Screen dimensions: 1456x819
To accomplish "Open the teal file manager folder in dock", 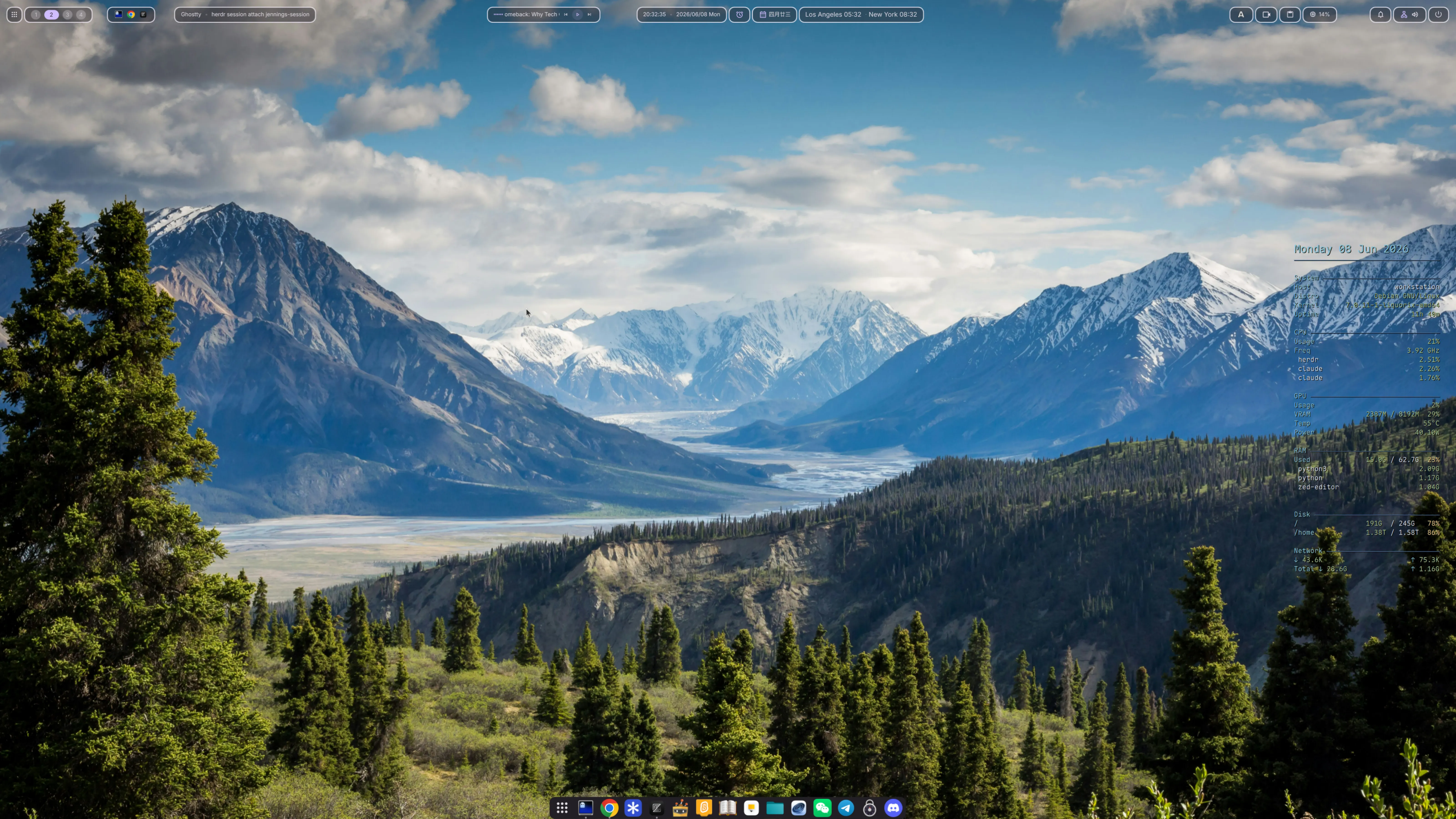I will coord(775,808).
